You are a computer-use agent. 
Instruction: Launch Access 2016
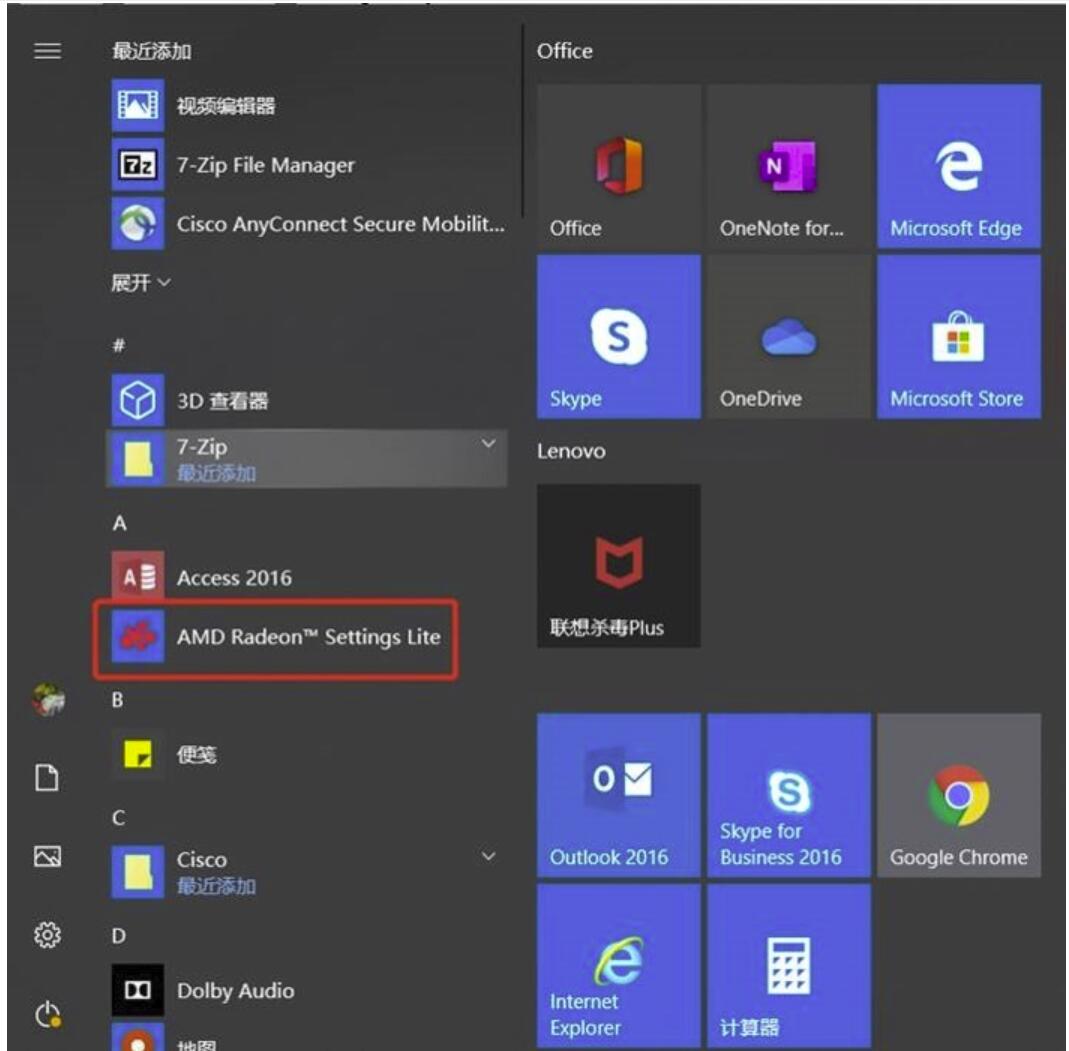click(x=234, y=578)
